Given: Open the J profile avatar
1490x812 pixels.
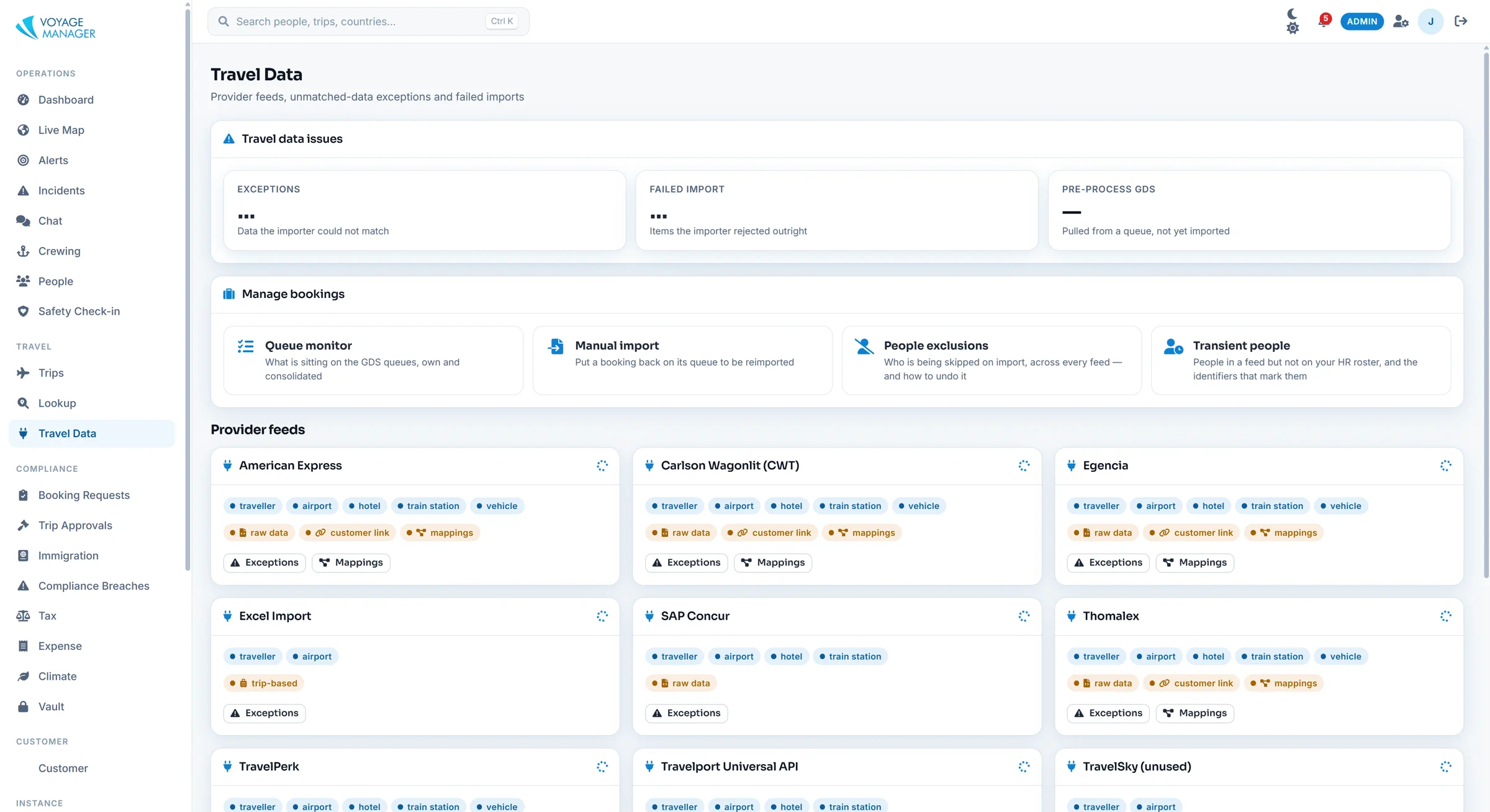Looking at the screenshot, I should pyautogui.click(x=1430, y=21).
